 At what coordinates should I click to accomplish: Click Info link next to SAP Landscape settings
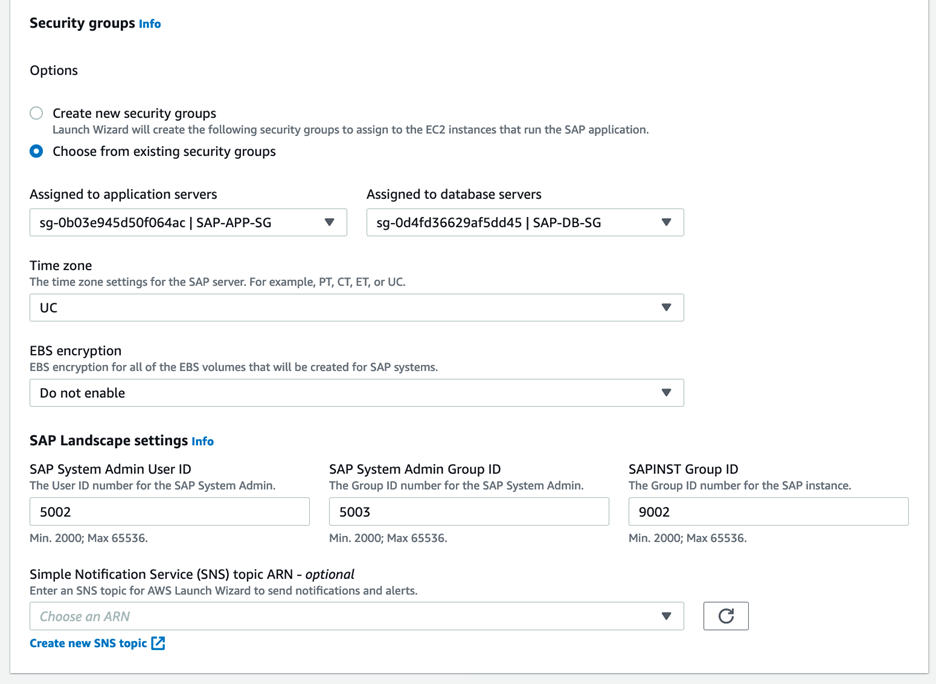coord(202,441)
